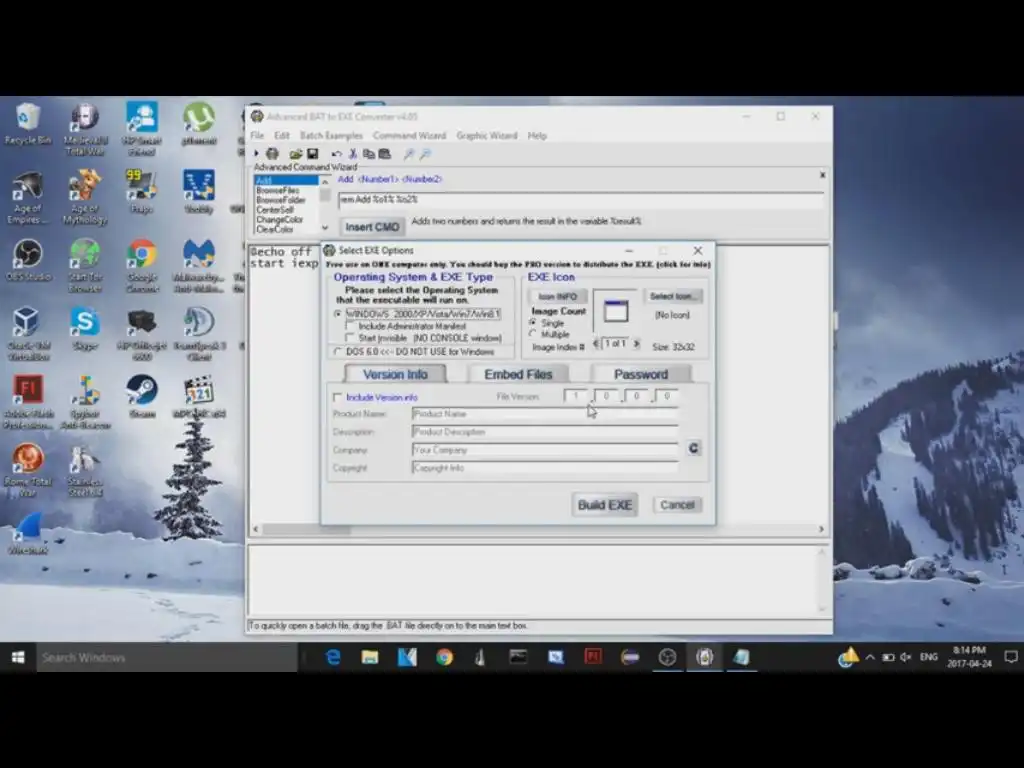
Task: Select Age of Mythology desktop icon
Action: tap(85, 197)
